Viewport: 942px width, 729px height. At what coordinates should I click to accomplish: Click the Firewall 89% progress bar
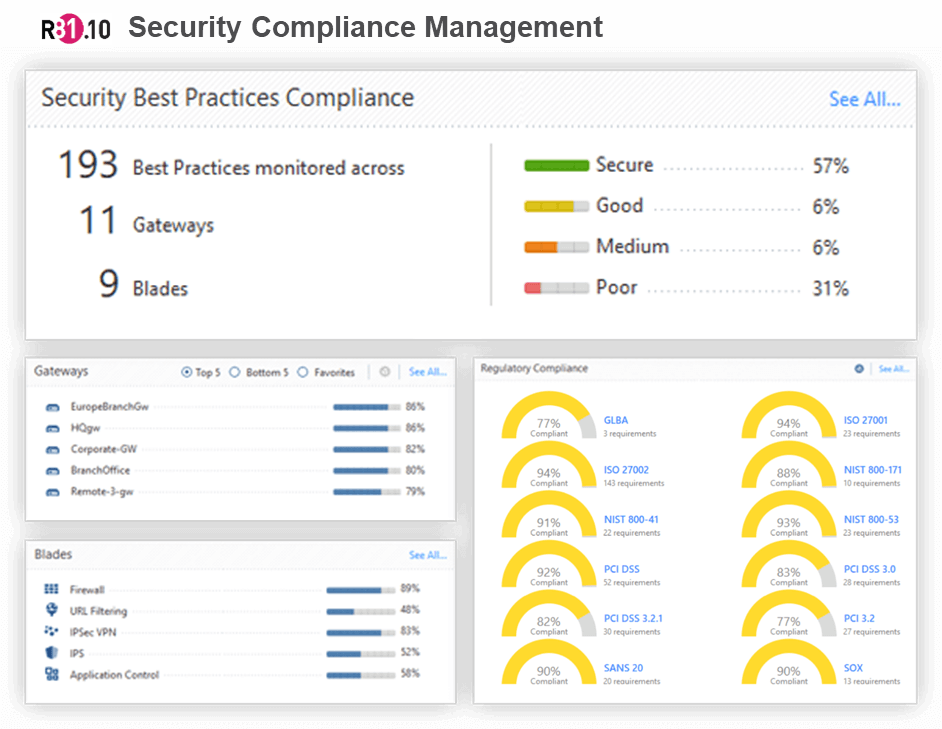pyautogui.click(x=360, y=590)
